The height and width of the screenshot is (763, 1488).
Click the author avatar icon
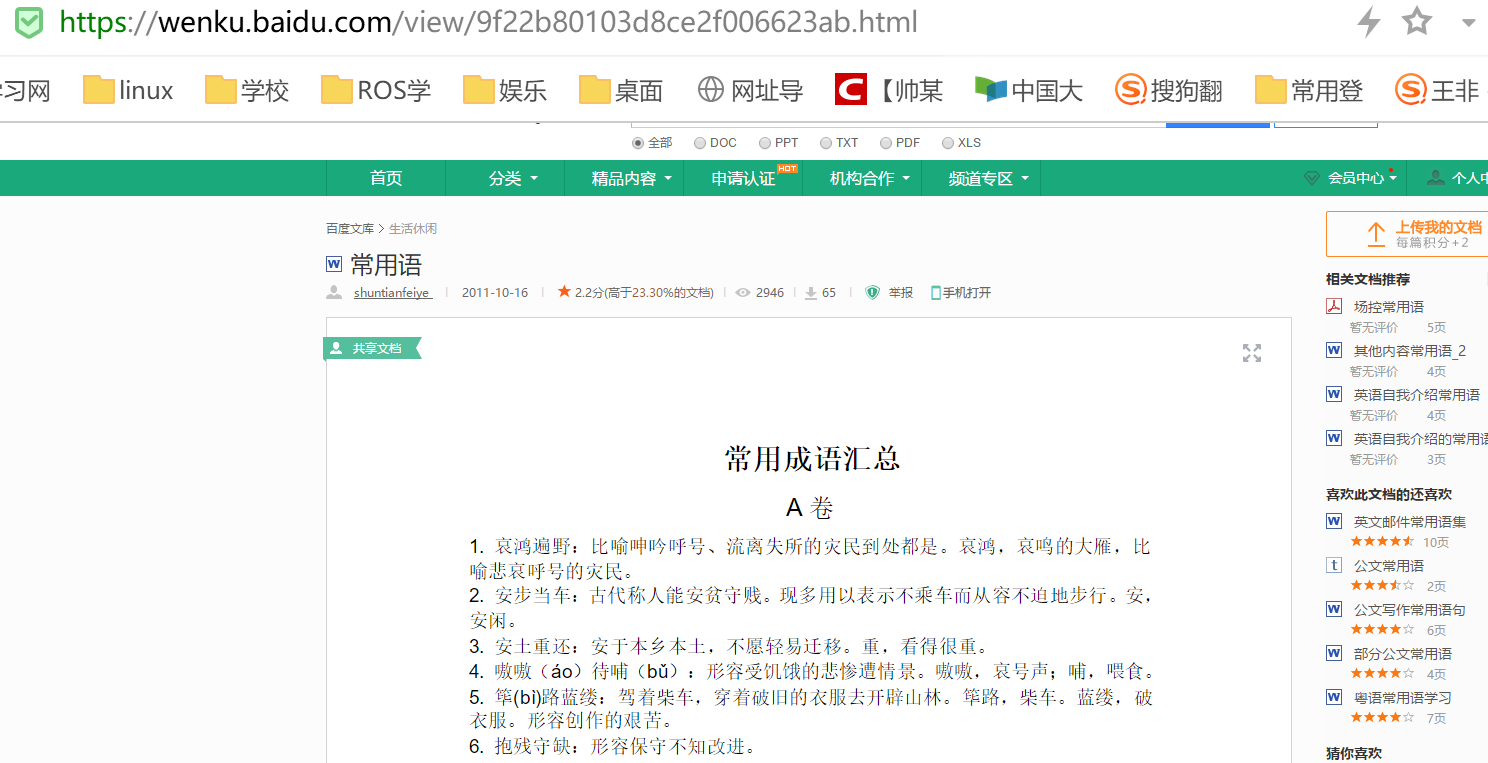[334, 292]
